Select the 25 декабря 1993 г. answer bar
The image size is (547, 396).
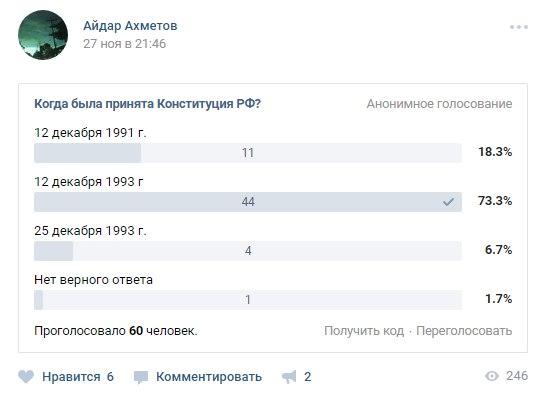click(248, 251)
